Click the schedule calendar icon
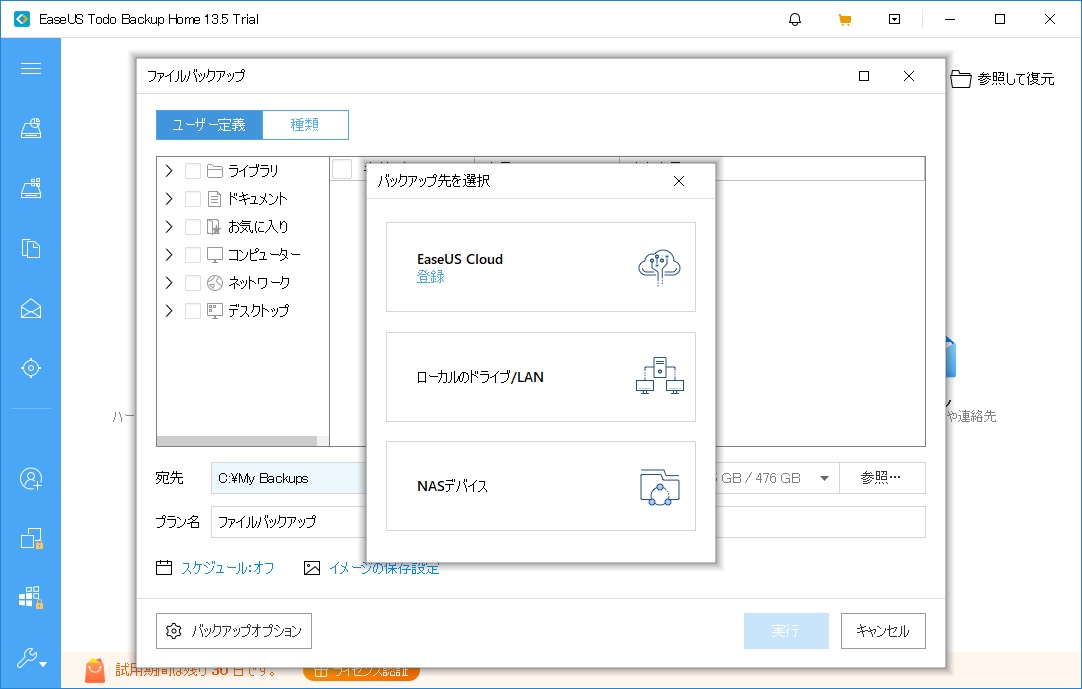 [x=164, y=567]
